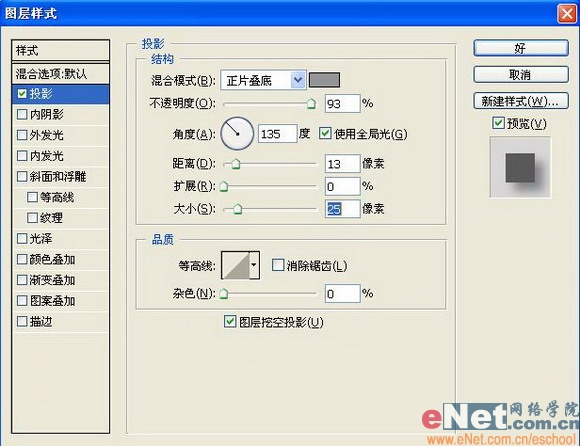Click the 不透明度 value field

[343, 104]
